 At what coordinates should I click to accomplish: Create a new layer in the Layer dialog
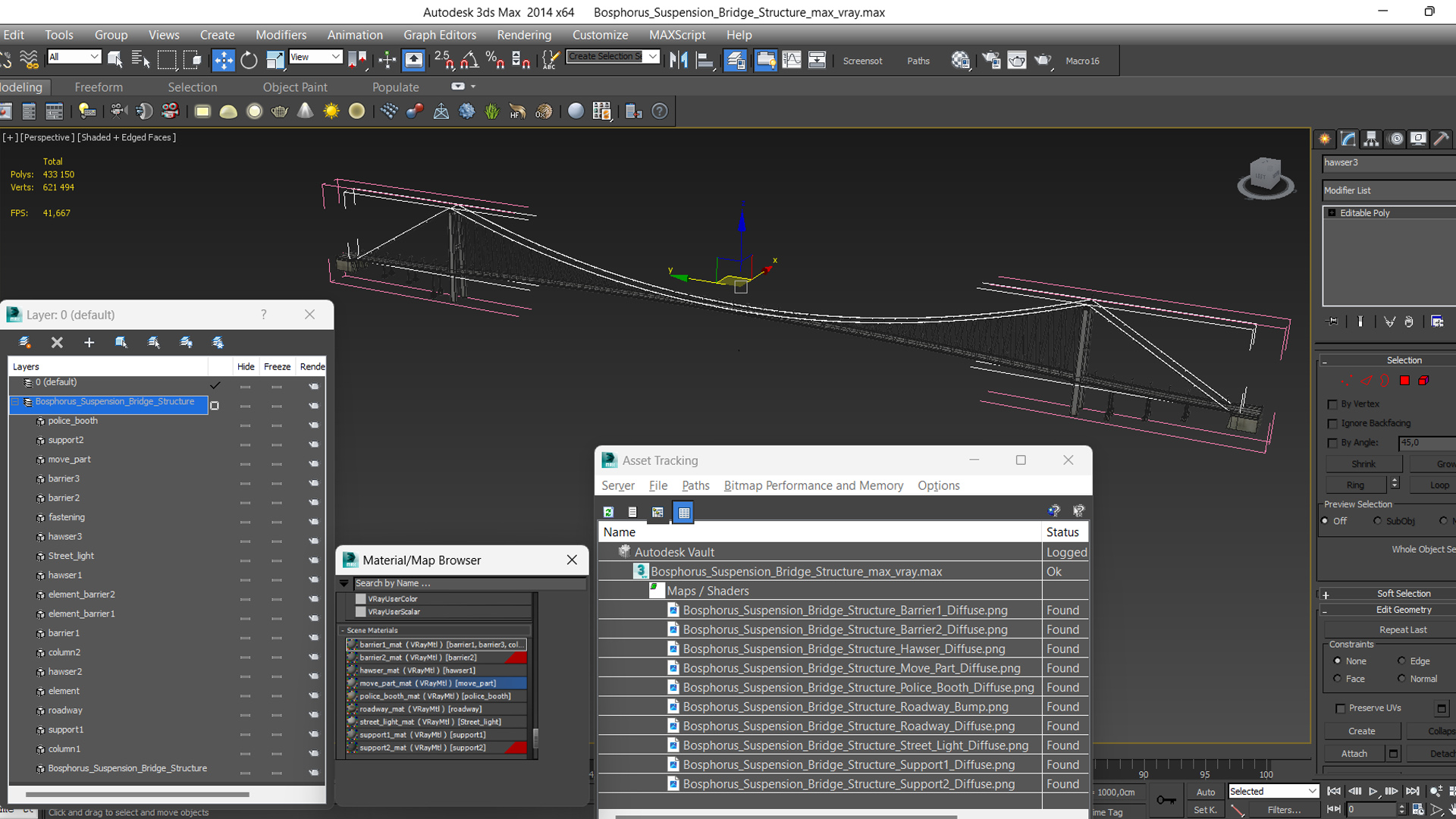coord(24,343)
